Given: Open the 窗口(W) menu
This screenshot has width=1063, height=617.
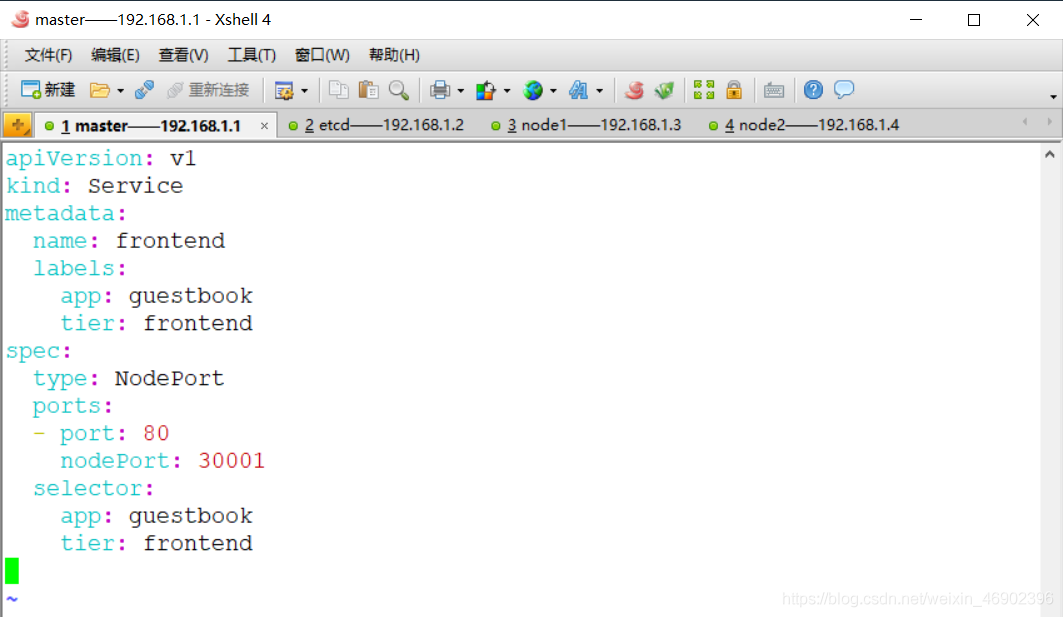Looking at the screenshot, I should pyautogui.click(x=322, y=55).
